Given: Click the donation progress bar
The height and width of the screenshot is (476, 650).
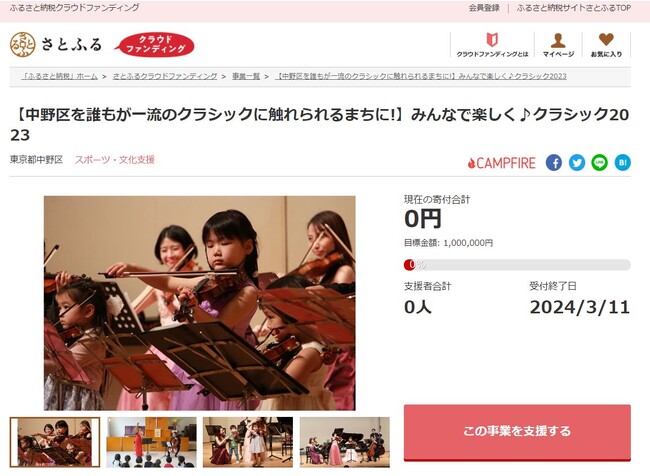Looking at the screenshot, I should (517, 265).
